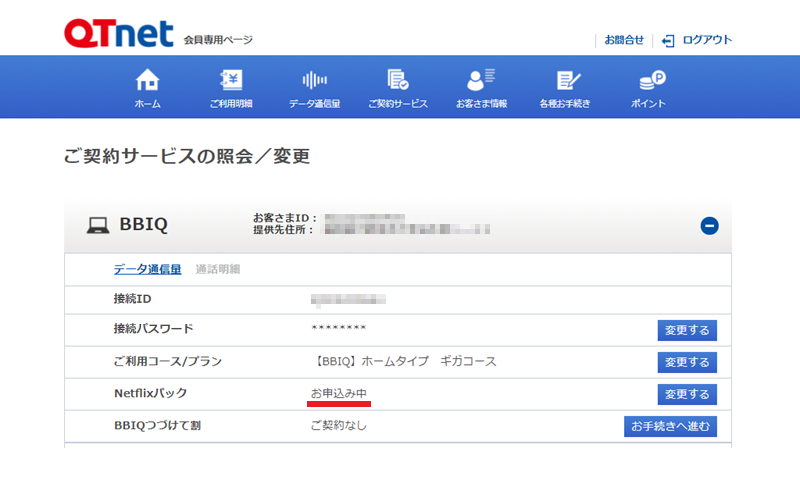Click the Netflixパック row label
The image size is (800, 478).
pos(151,393)
